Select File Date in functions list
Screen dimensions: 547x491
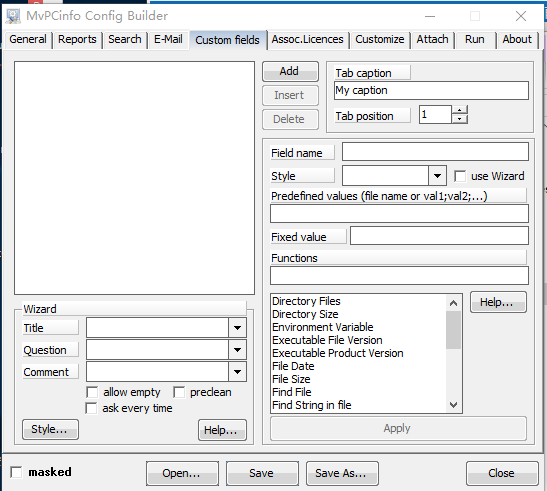pos(293,366)
